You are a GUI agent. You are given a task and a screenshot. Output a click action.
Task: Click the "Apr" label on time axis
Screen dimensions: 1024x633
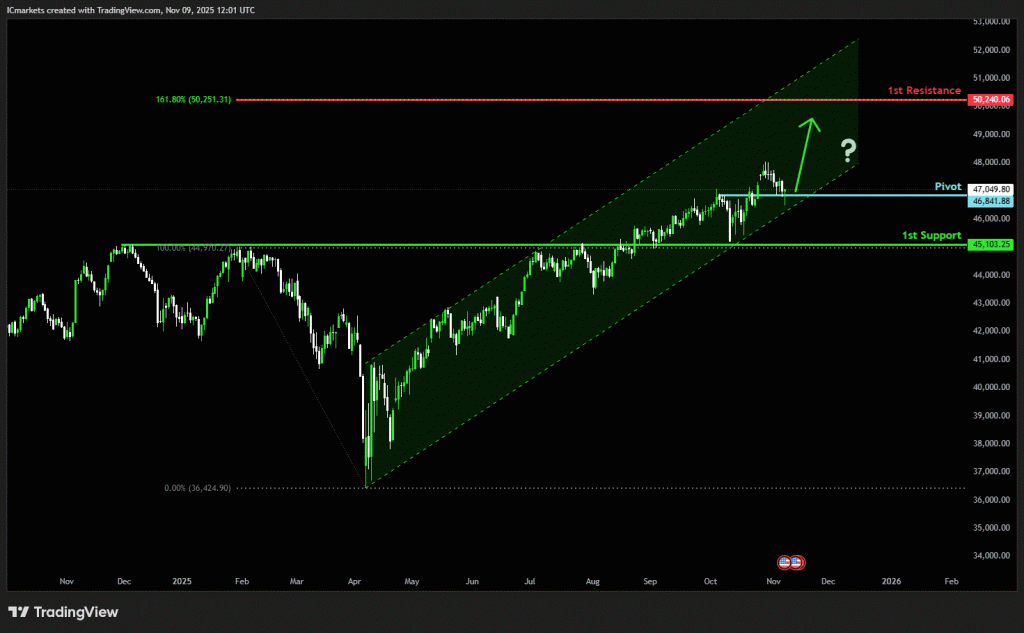click(355, 580)
